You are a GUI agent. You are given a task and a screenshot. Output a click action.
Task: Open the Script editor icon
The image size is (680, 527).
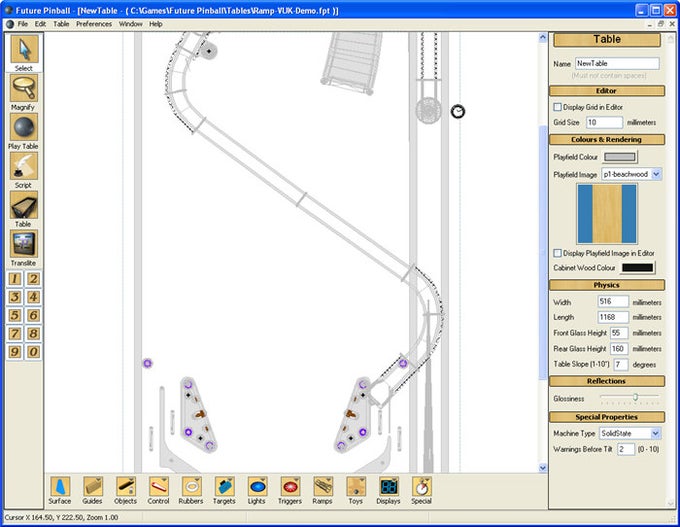tap(24, 166)
